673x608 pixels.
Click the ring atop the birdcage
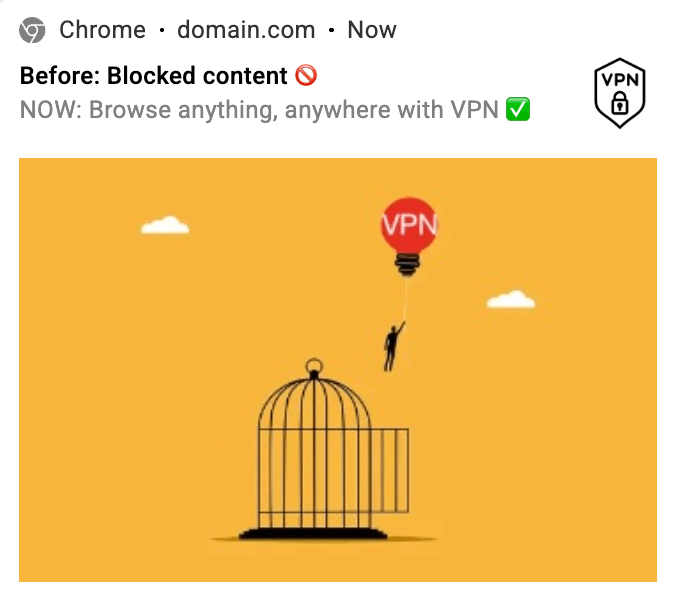pyautogui.click(x=314, y=366)
